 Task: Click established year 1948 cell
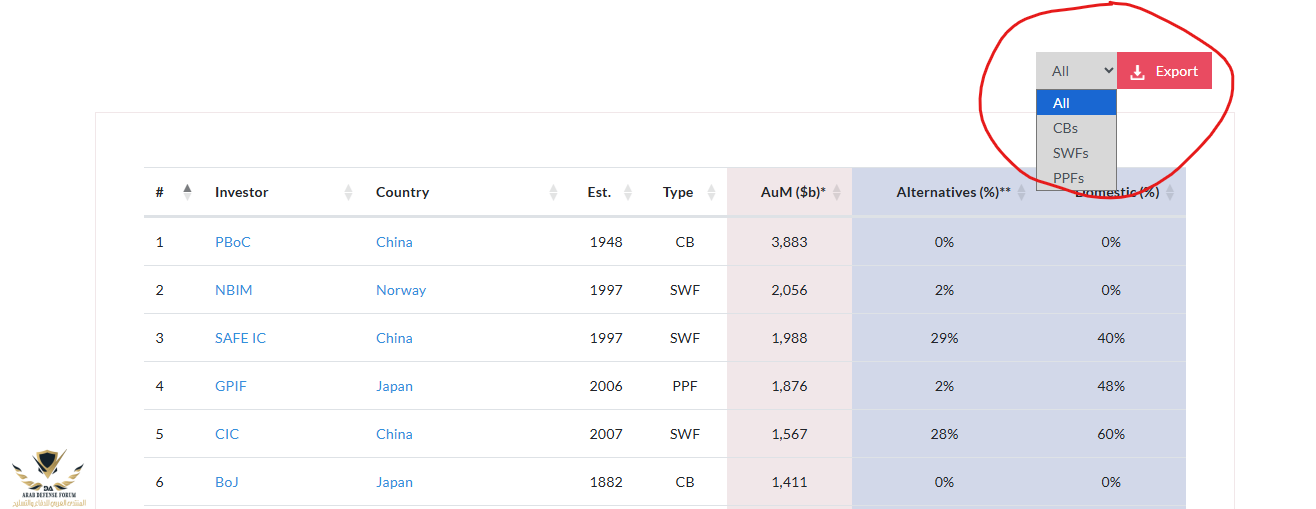(x=606, y=242)
